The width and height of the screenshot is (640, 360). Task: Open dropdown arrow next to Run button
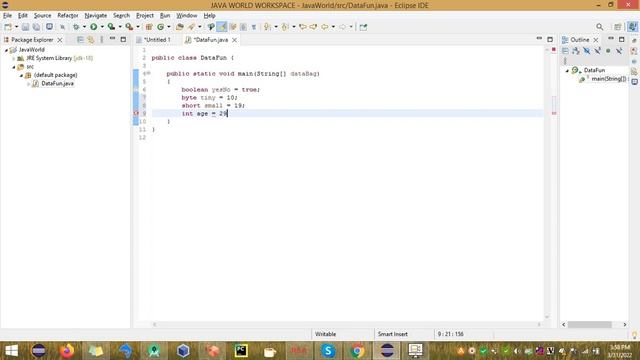coord(102,27)
